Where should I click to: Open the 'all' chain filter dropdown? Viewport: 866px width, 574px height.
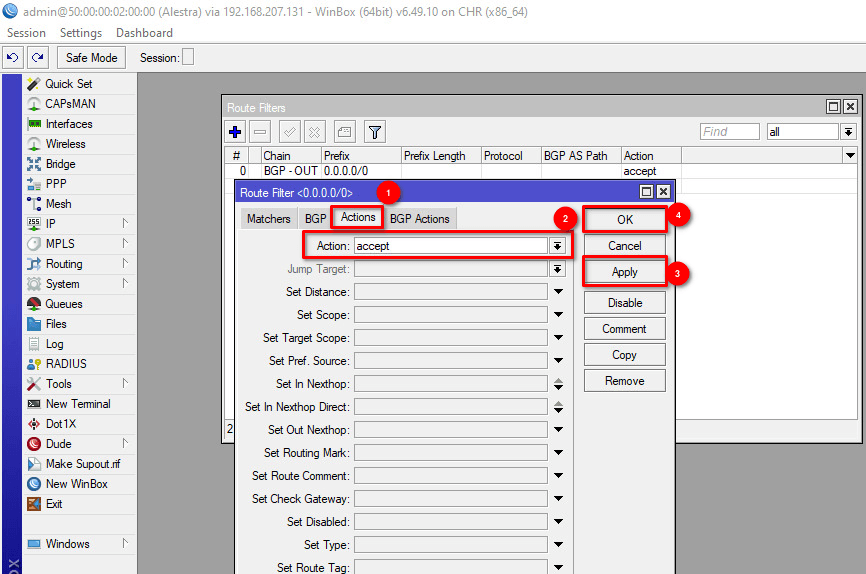[848, 132]
